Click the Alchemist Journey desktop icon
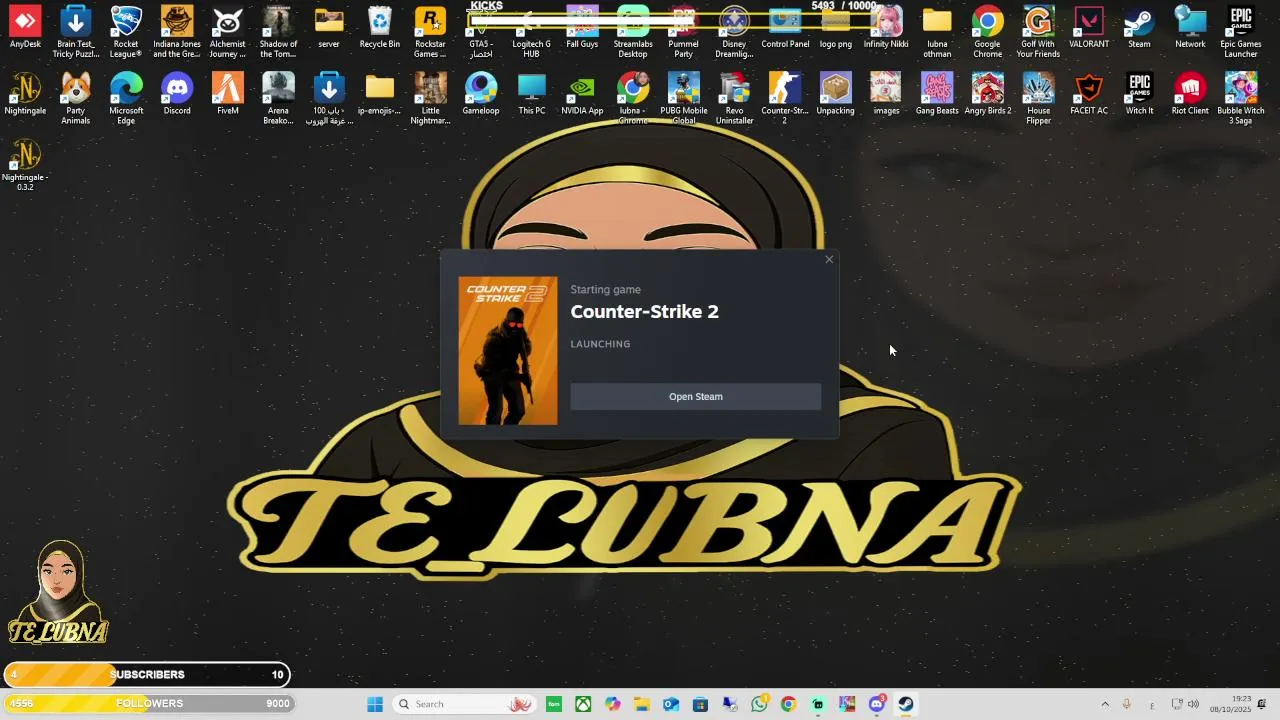This screenshot has width=1280, height=720. click(228, 33)
